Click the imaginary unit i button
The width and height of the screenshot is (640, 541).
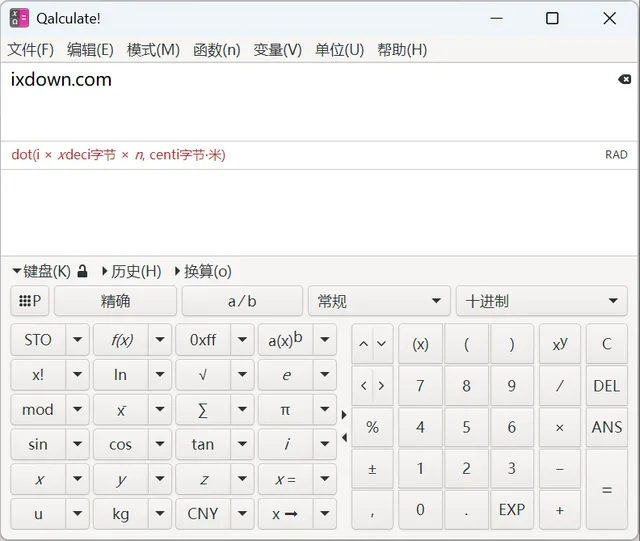point(285,444)
